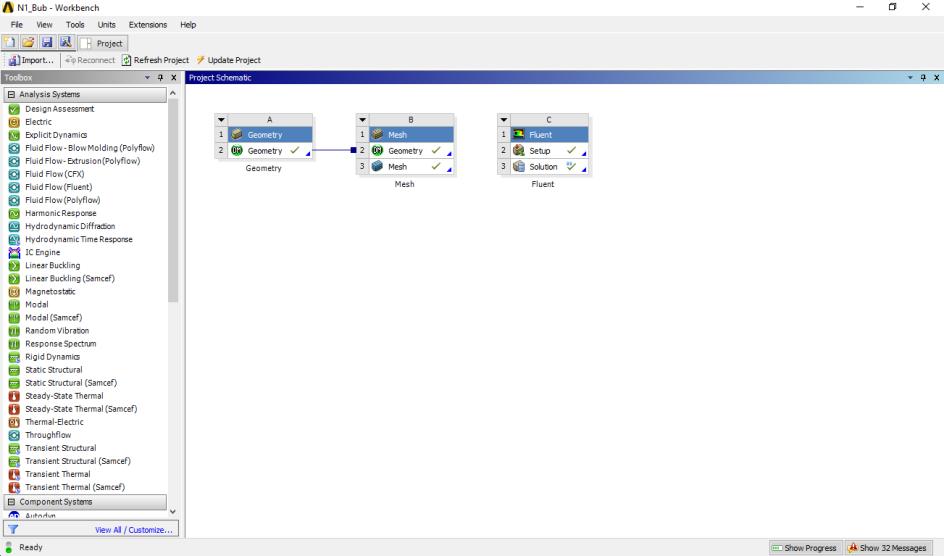The width and height of the screenshot is (944, 556).
Task: Select Throughflow in Toolbox list
Action: tap(48, 435)
